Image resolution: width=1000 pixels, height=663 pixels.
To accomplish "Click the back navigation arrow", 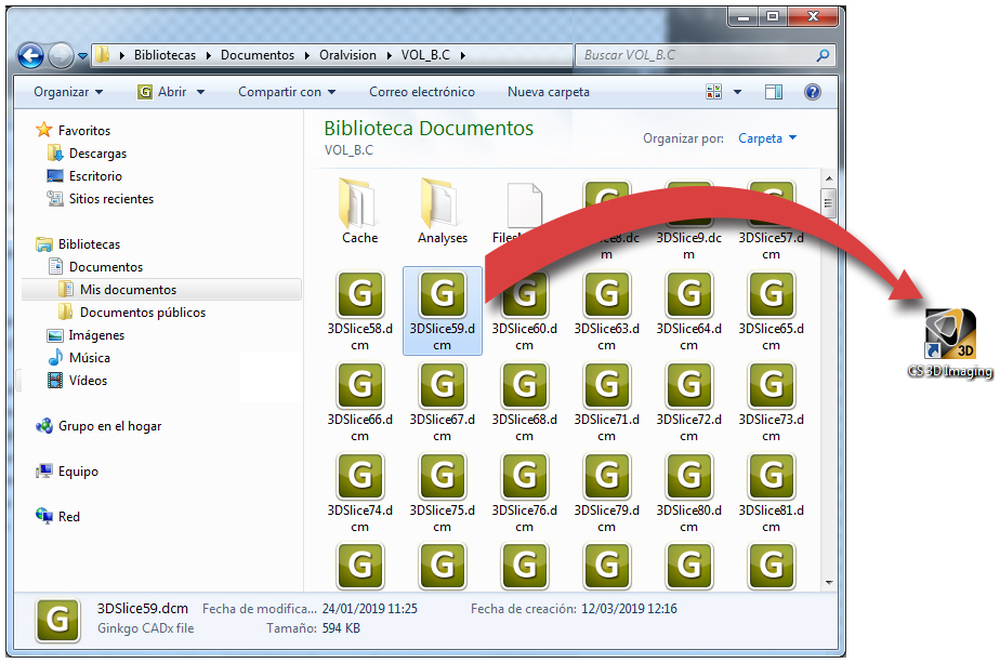I will [31, 55].
